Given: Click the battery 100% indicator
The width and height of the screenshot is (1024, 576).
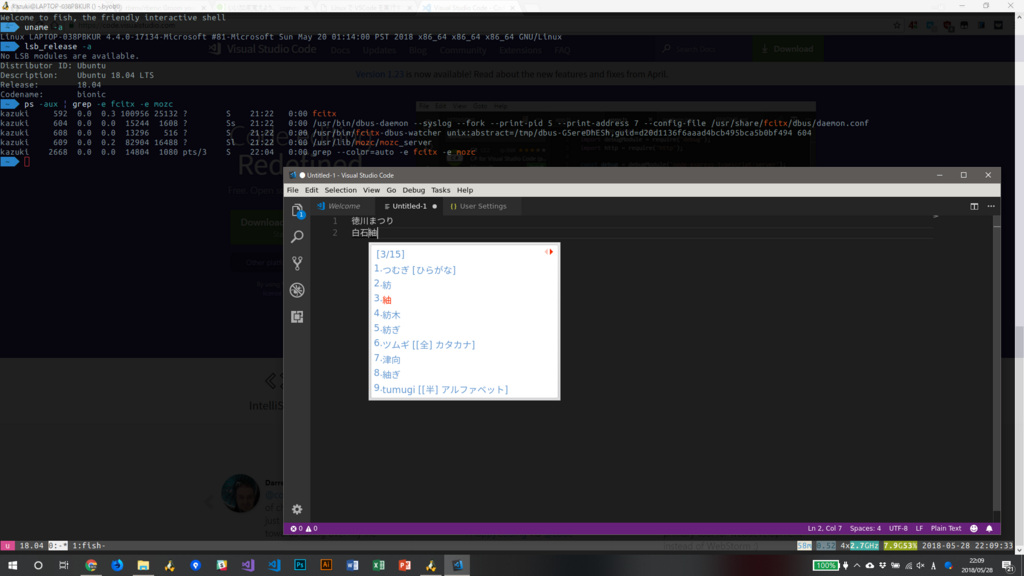Looking at the screenshot, I should point(825,566).
